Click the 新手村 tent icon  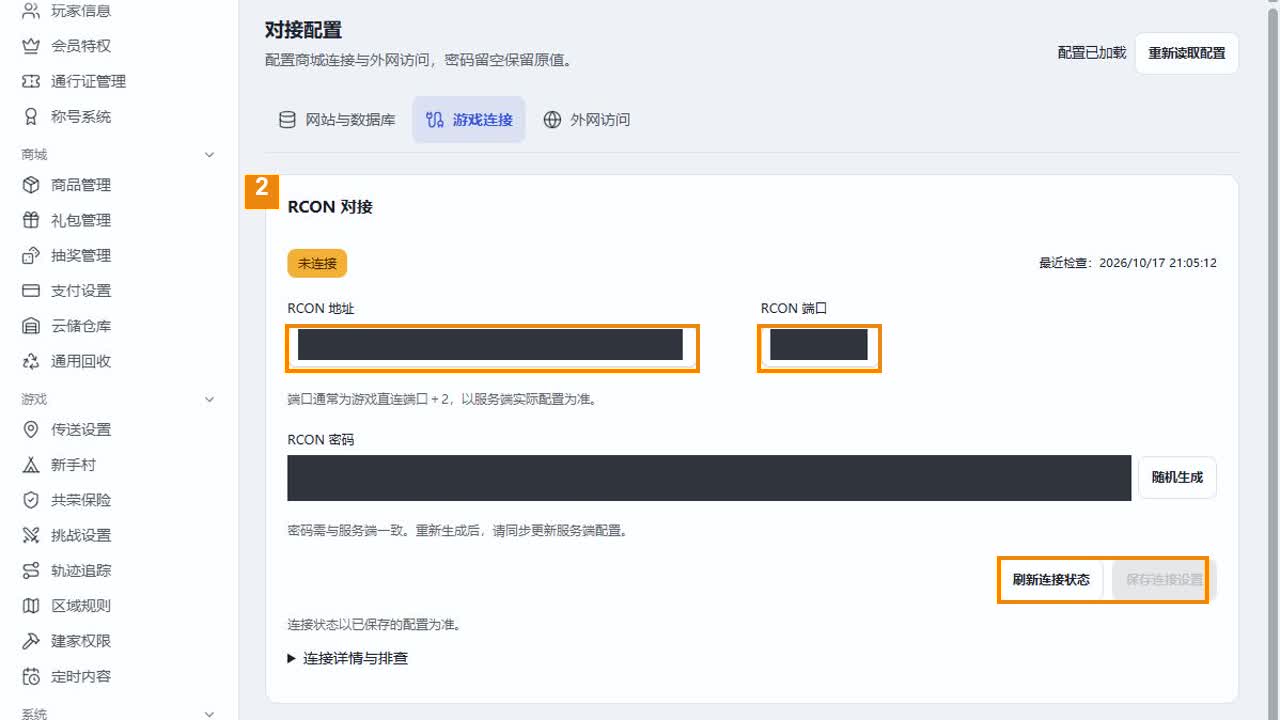(x=31, y=465)
